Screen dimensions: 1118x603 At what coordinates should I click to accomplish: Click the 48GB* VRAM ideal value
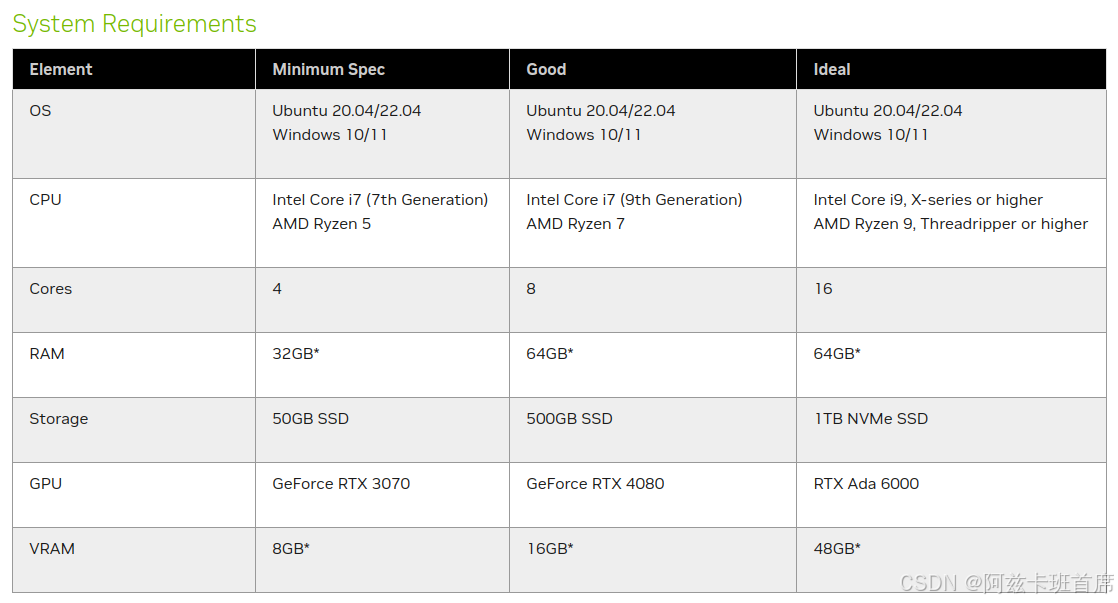pos(837,549)
